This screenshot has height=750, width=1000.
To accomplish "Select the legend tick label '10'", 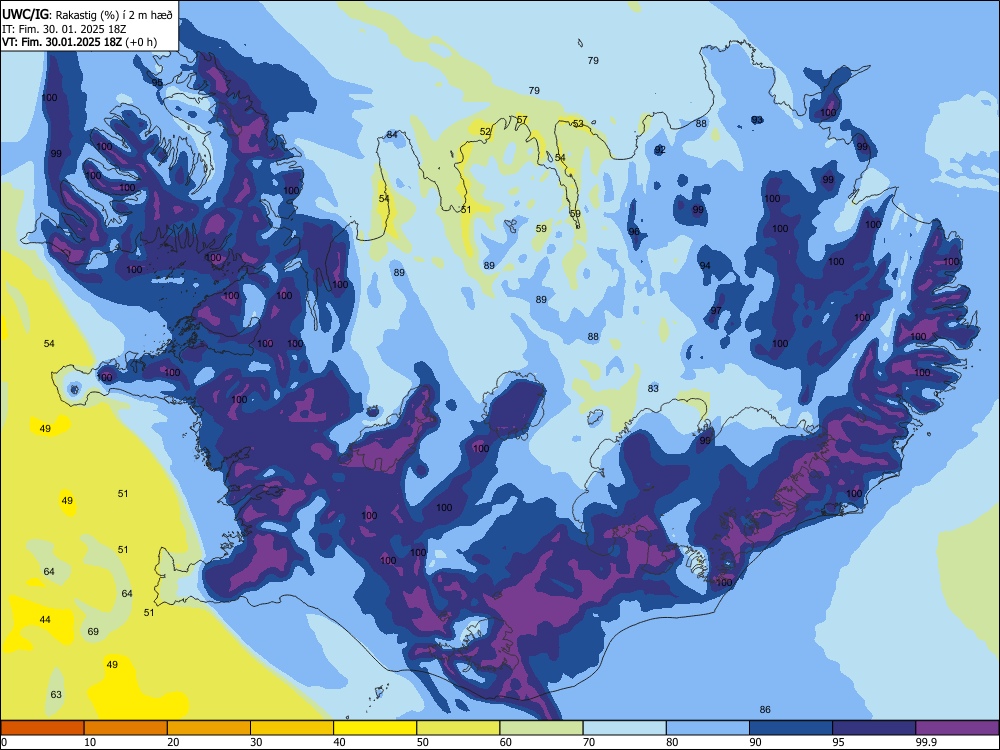I will tap(90, 742).
